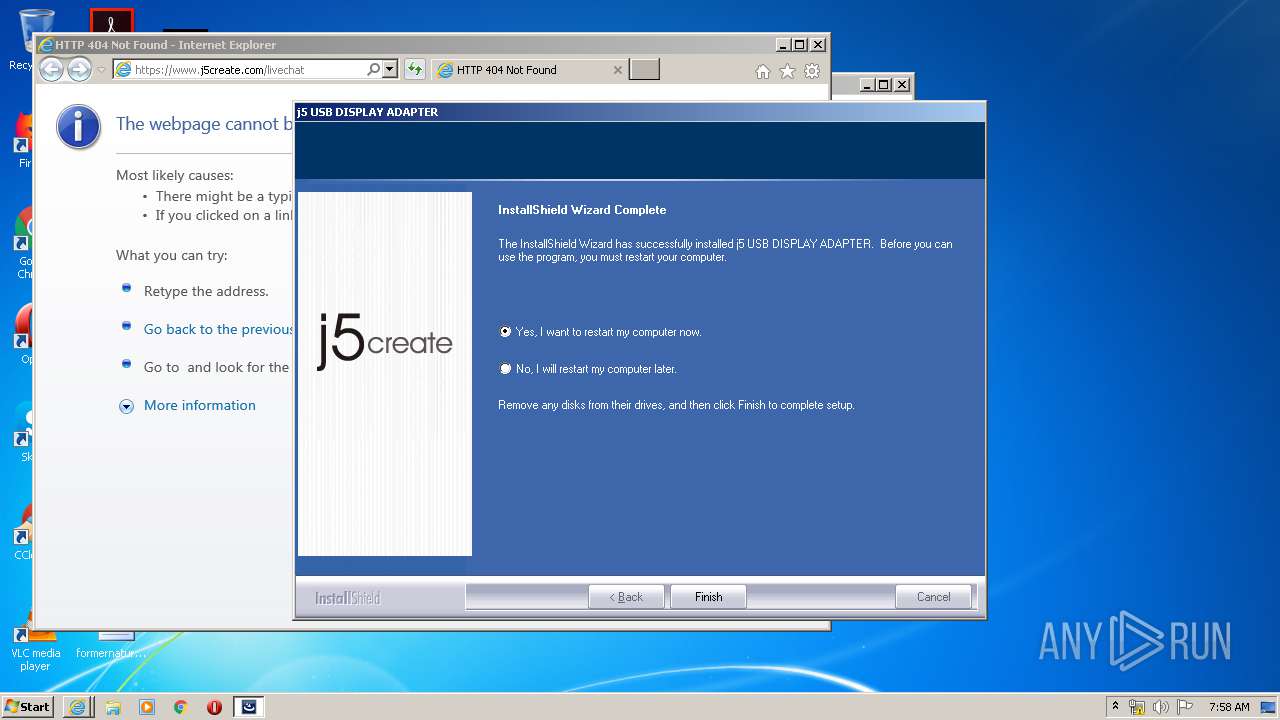Open the Internet Explorer Home icon

[x=762, y=71]
